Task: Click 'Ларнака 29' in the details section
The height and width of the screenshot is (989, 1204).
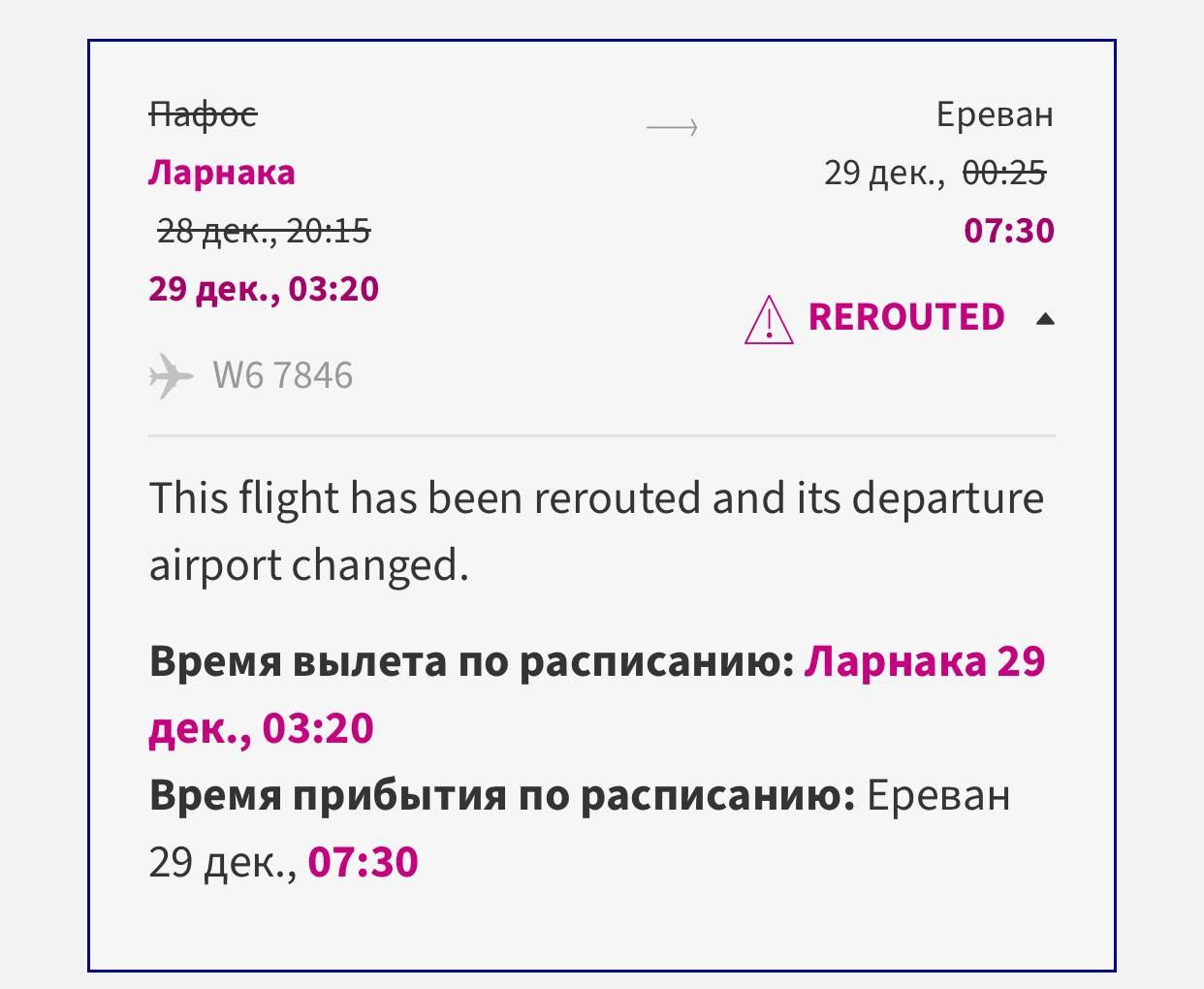Action: (924, 662)
